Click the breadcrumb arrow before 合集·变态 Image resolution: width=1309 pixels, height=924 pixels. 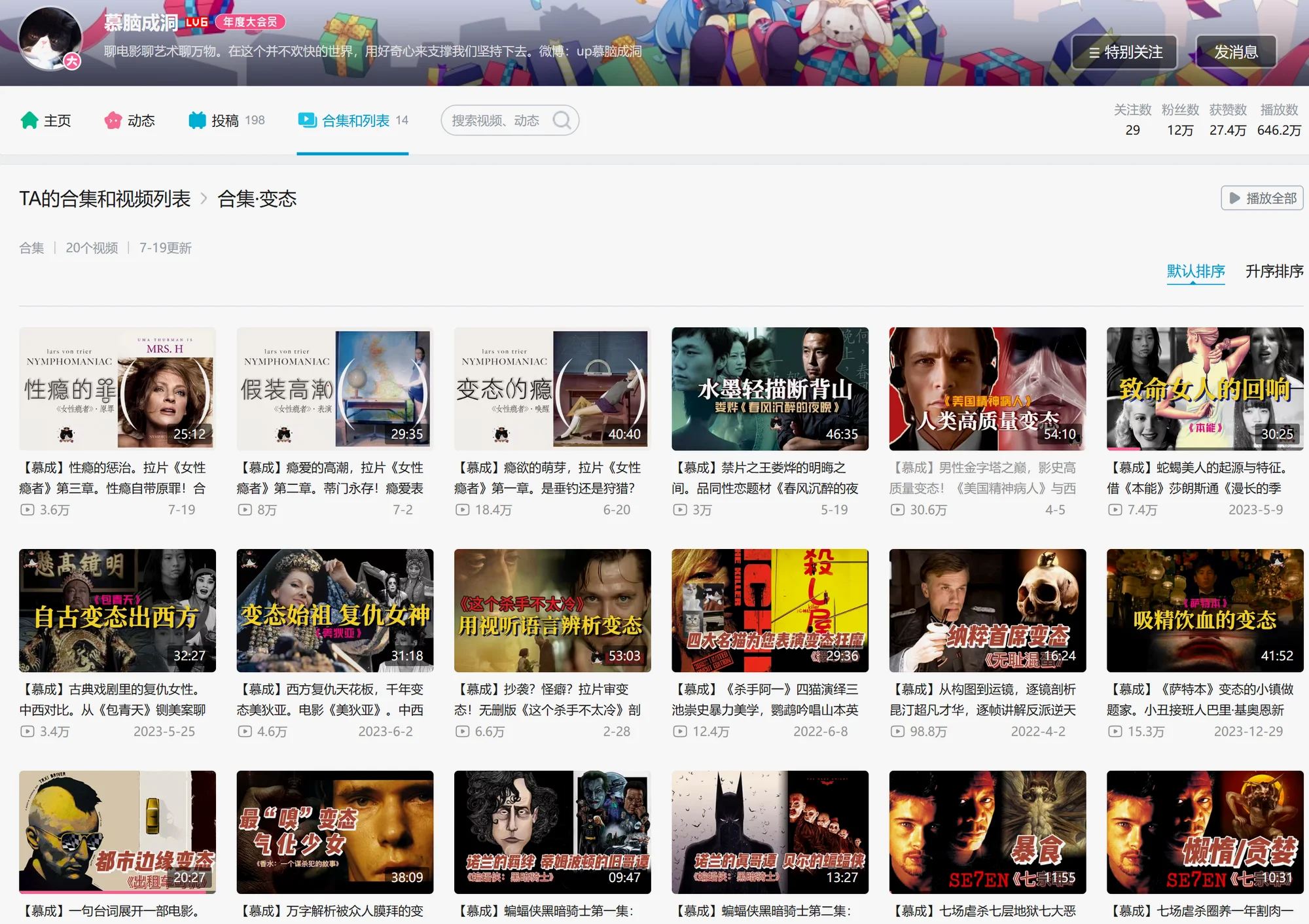tap(204, 199)
